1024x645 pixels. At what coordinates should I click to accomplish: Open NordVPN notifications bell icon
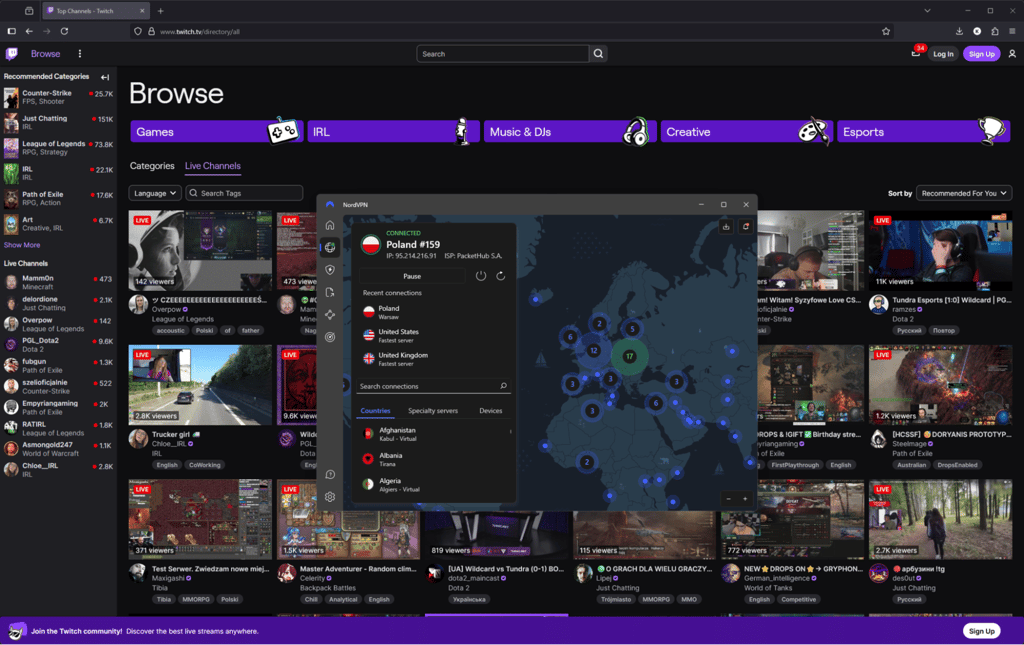[x=746, y=227]
